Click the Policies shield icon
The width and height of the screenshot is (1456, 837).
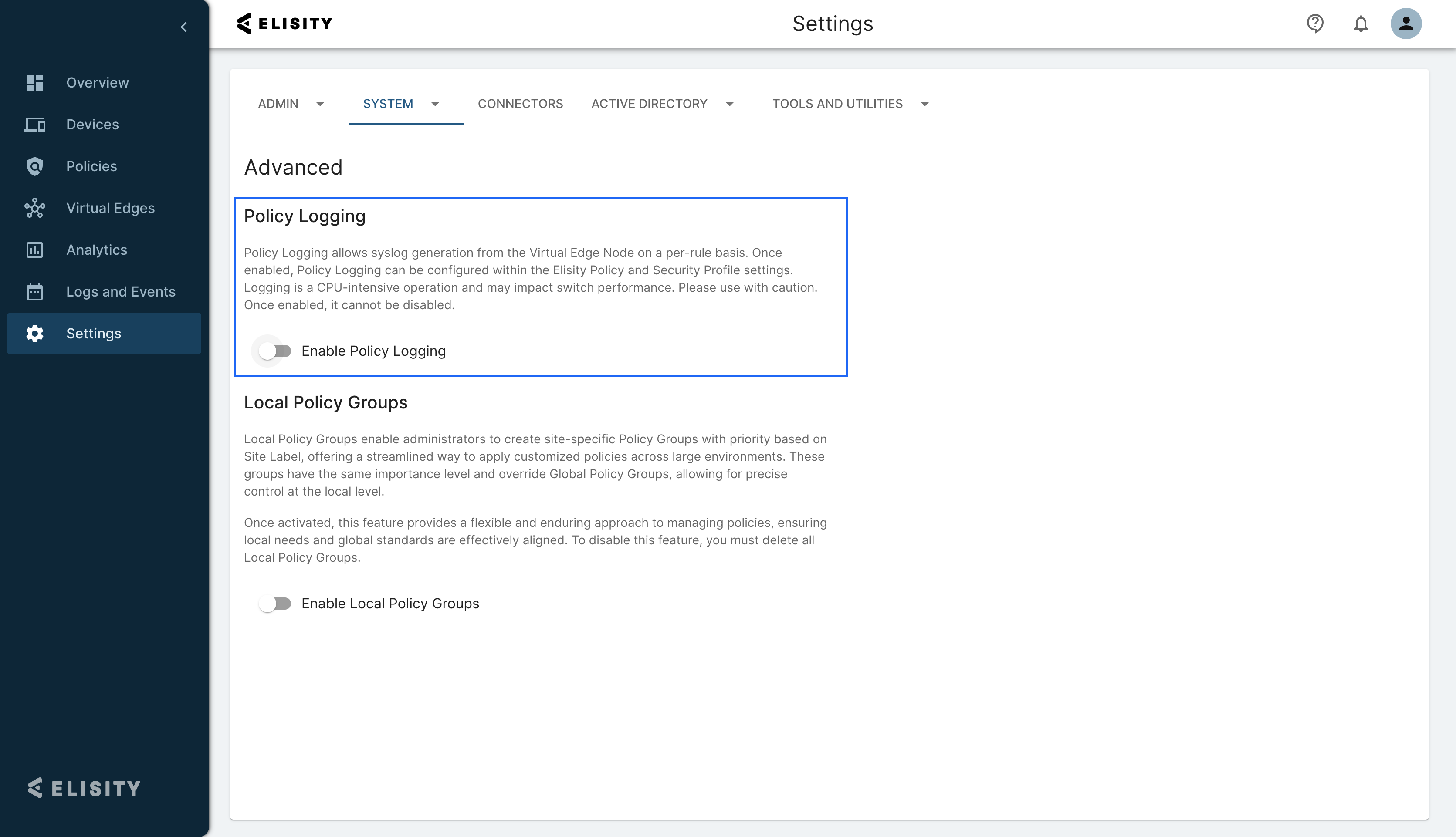pos(35,167)
